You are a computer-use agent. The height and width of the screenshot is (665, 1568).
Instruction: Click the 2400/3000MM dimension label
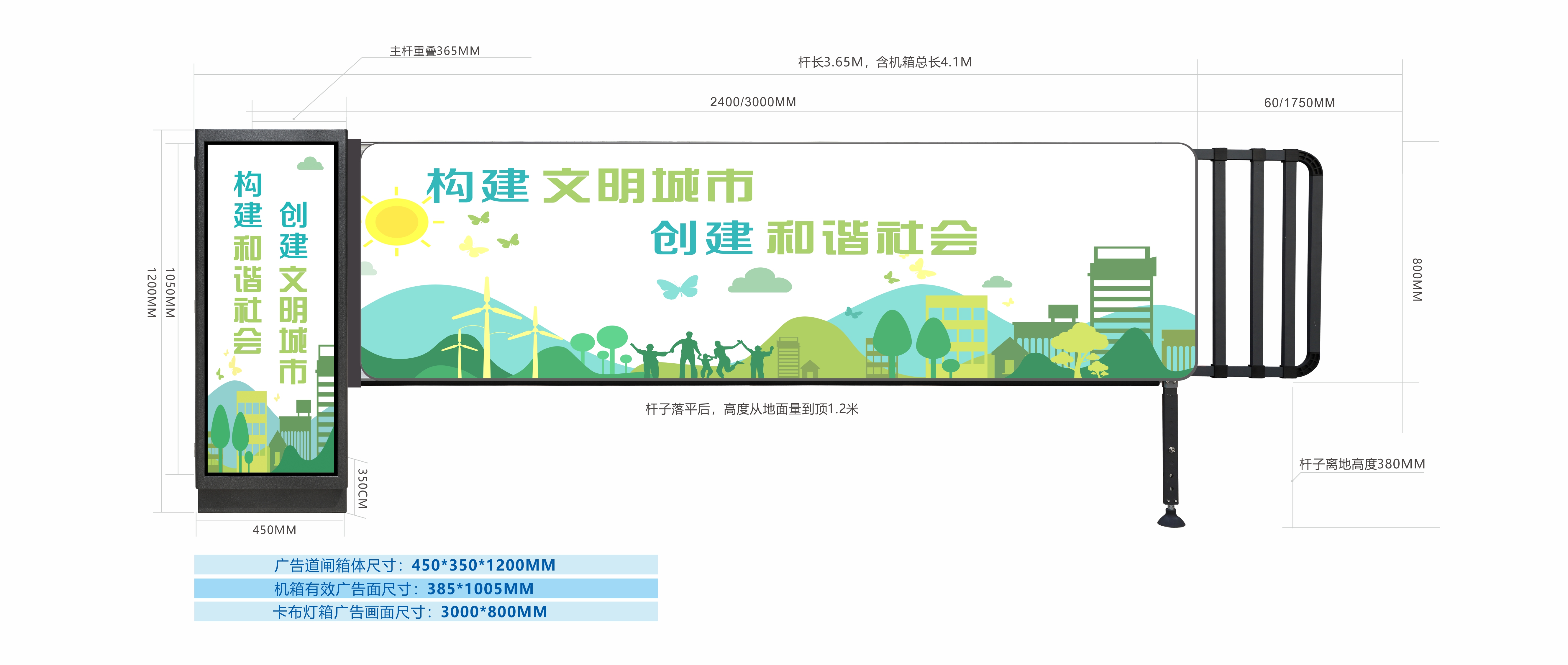(x=752, y=102)
